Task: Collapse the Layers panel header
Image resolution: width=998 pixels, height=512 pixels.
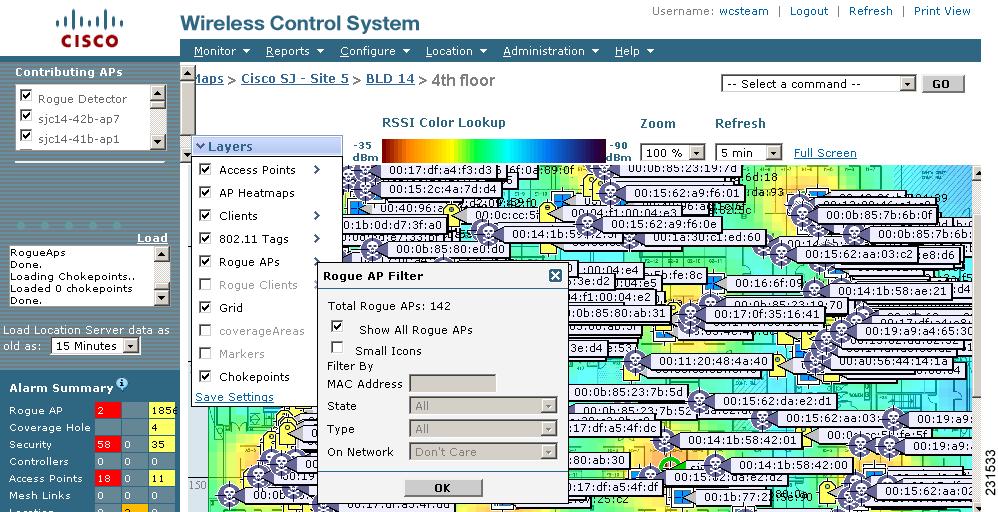Action: pos(267,146)
